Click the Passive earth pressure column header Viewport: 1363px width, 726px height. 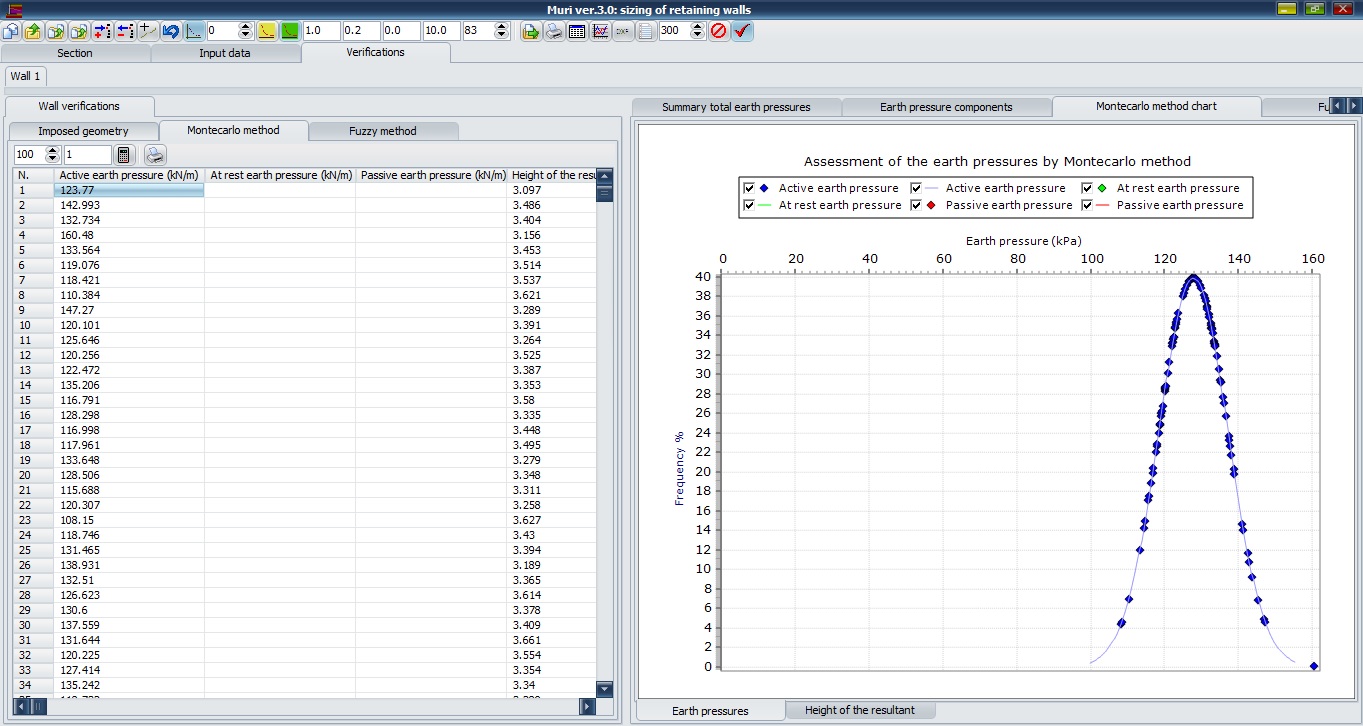click(431, 175)
